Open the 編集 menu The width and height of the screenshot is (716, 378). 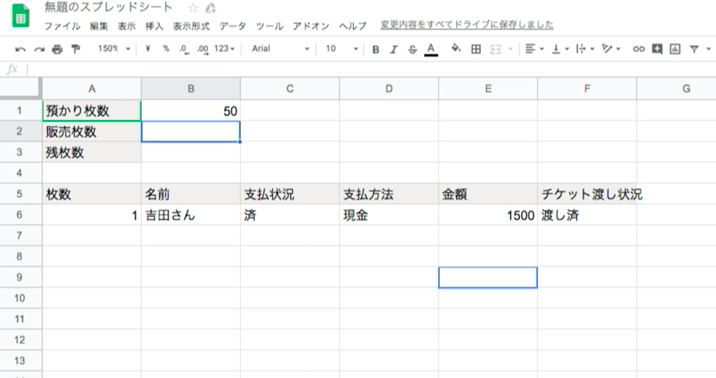[99, 26]
